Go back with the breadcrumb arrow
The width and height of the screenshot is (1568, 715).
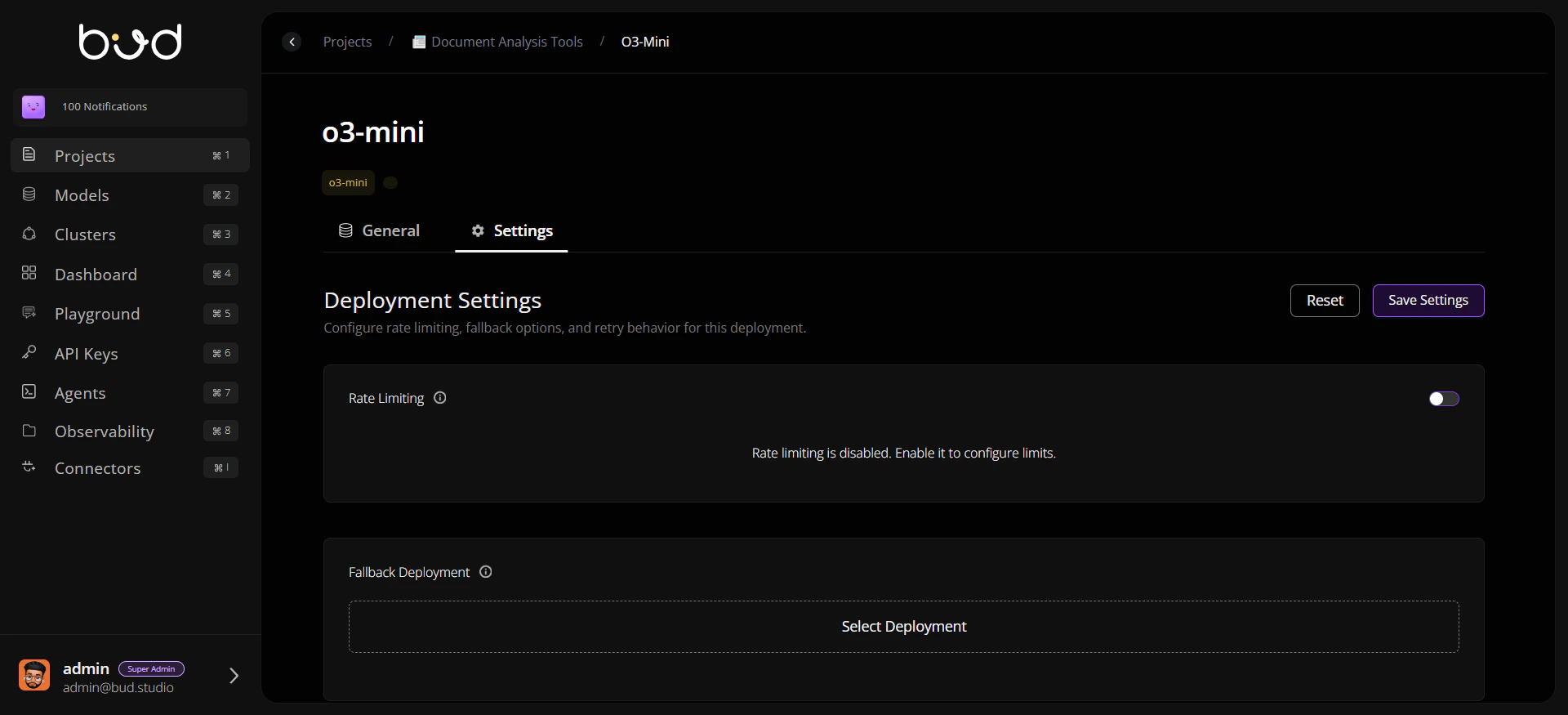click(292, 42)
